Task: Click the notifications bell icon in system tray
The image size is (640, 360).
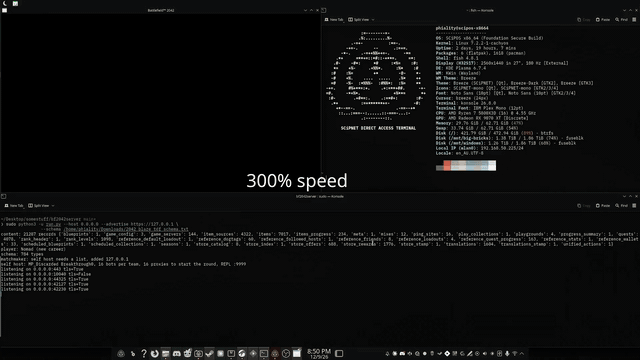Action: pos(387,353)
